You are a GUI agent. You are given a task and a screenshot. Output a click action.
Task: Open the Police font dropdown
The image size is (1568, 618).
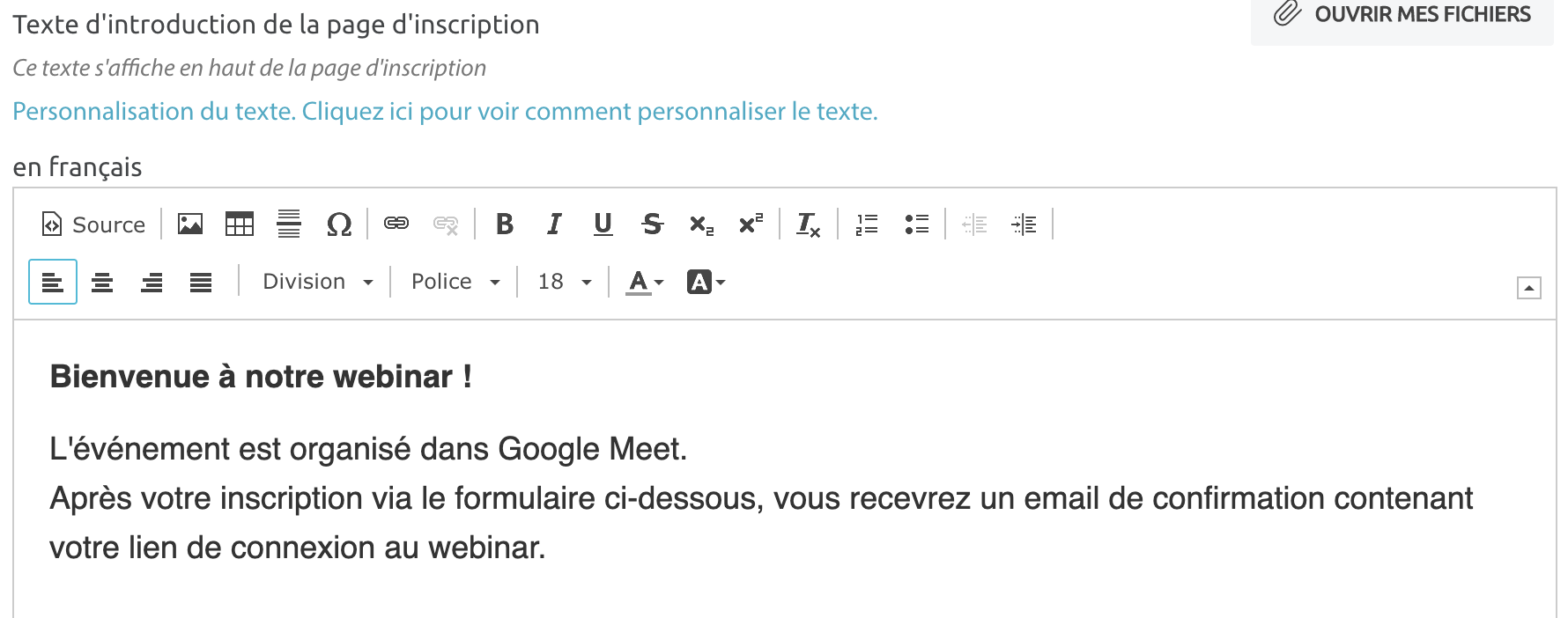[455, 282]
